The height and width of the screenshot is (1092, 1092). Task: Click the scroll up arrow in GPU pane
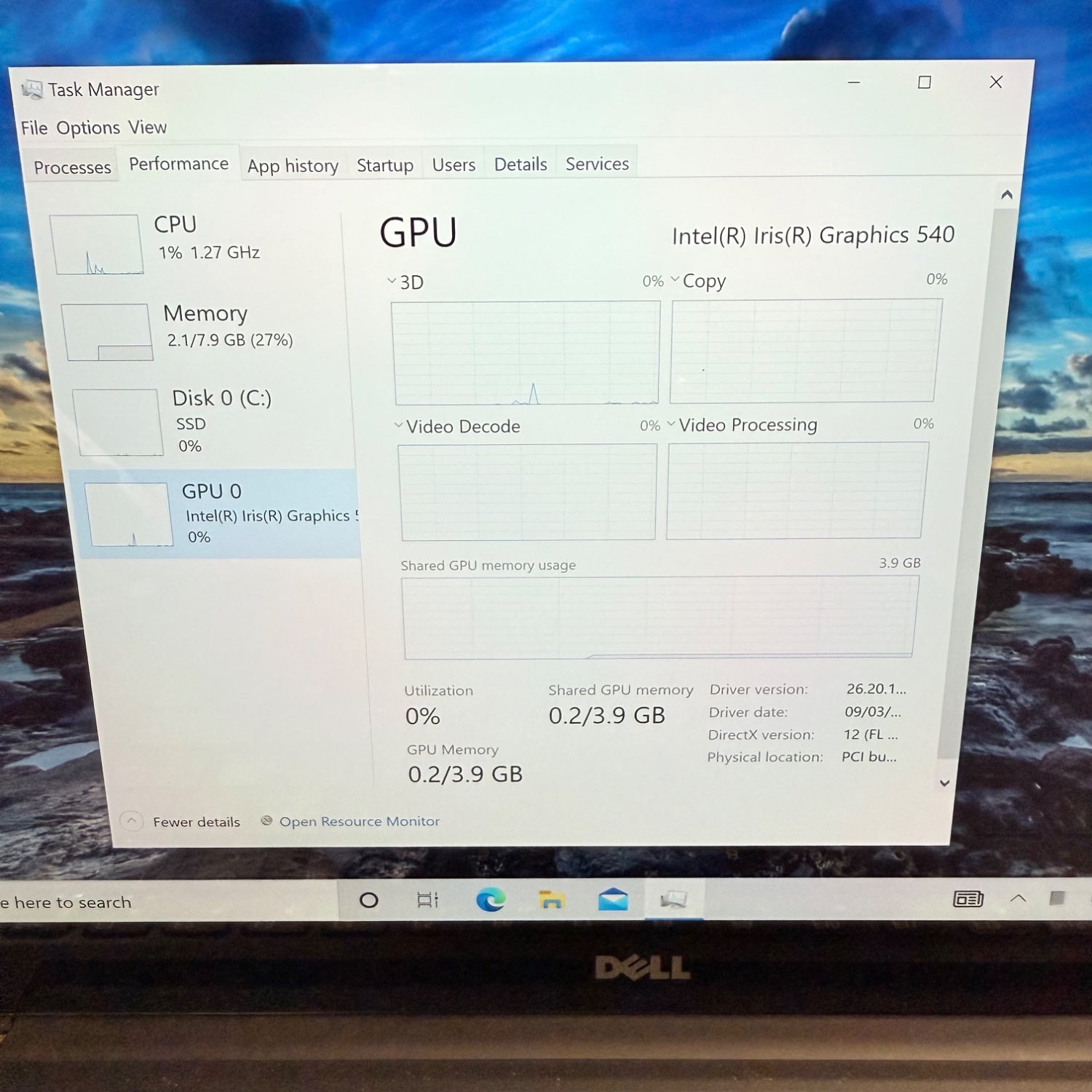[x=1007, y=194]
